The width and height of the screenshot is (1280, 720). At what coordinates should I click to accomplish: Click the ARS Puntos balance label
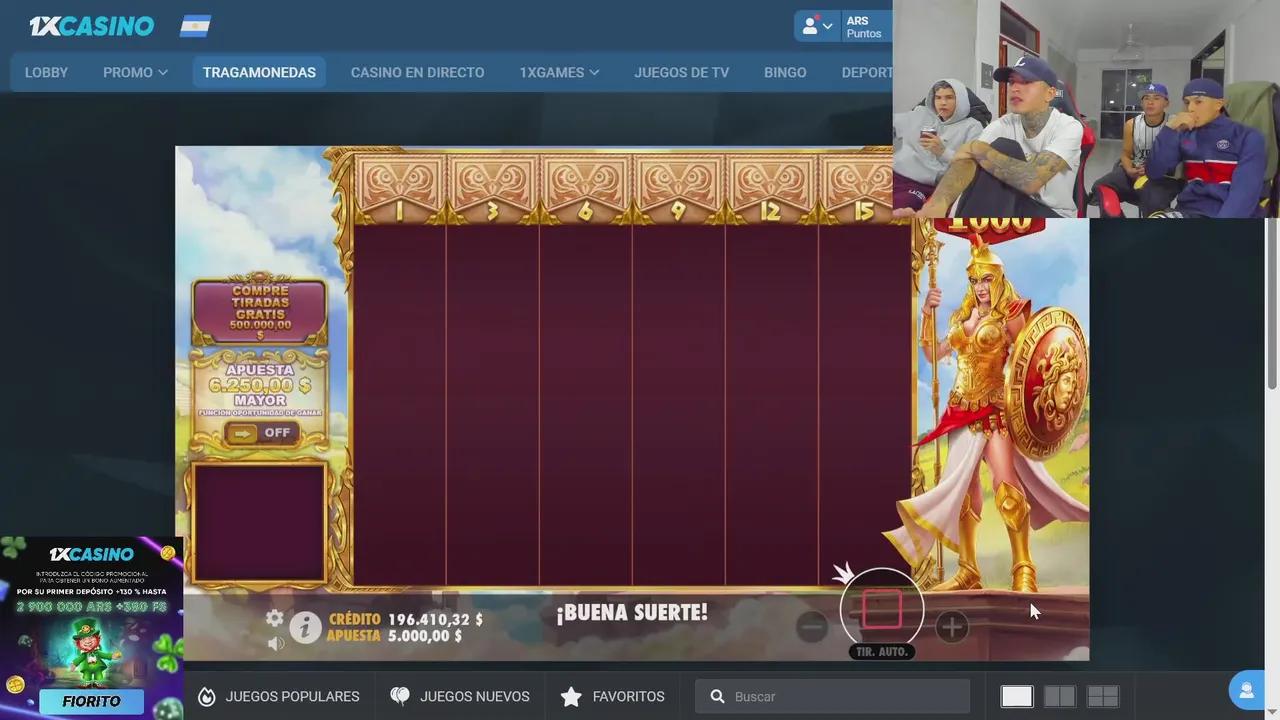tap(864, 27)
